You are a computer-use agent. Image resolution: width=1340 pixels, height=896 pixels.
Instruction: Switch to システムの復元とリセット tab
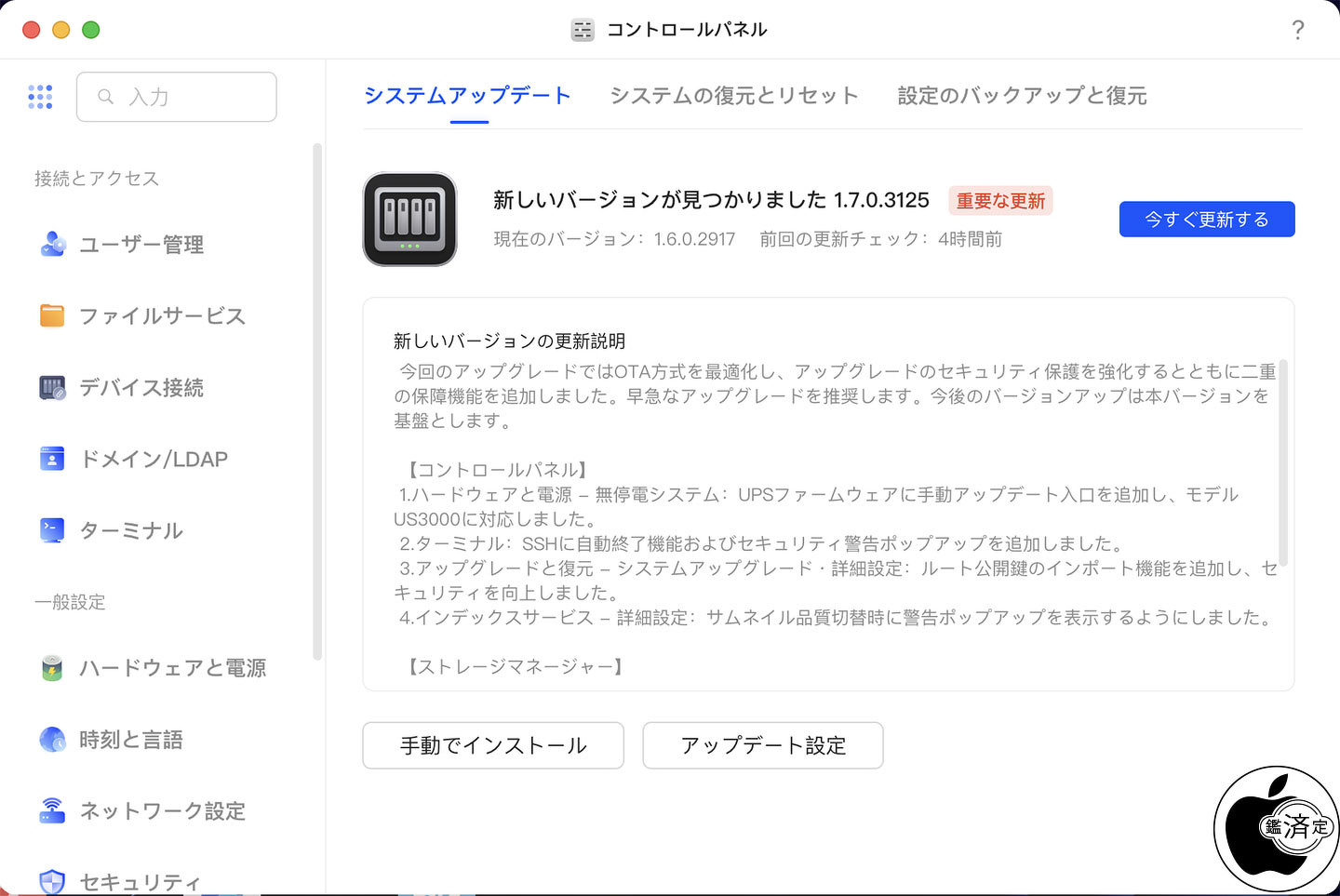tap(734, 96)
